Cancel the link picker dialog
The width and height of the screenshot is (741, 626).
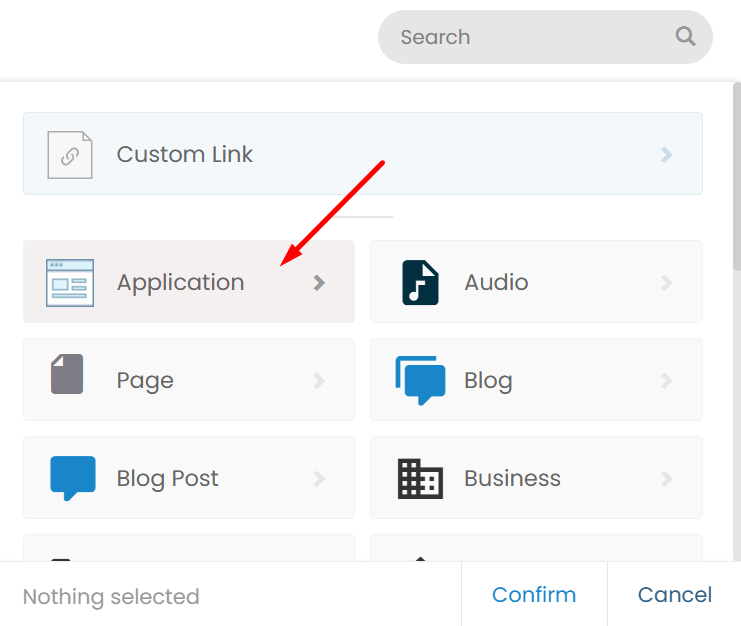[x=674, y=594]
